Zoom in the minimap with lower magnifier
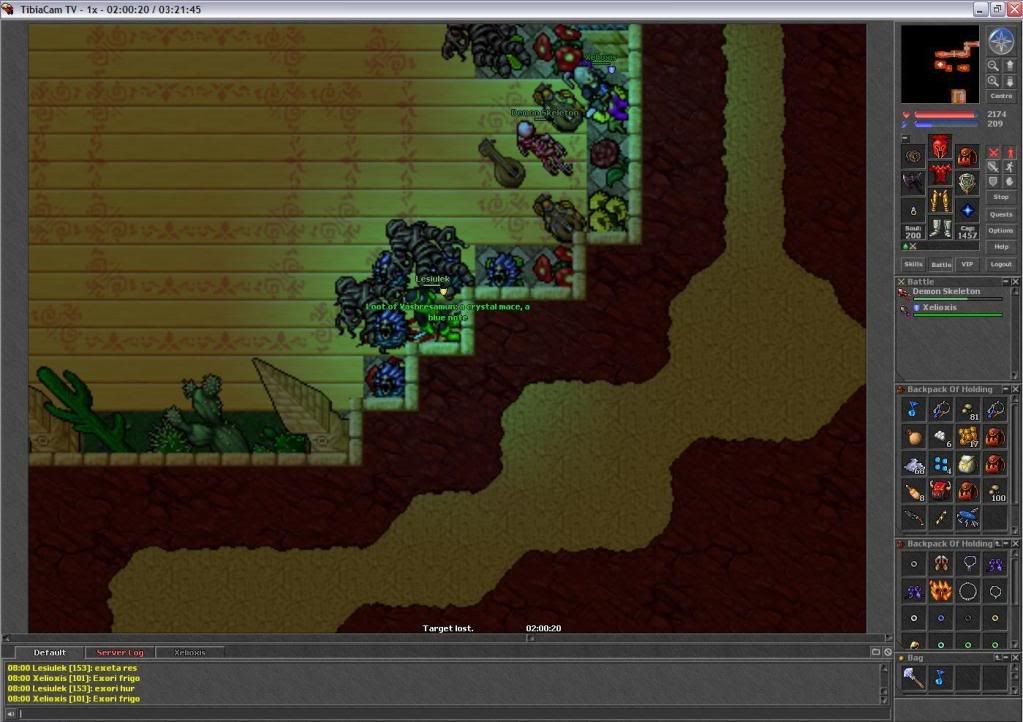This screenshot has width=1023, height=722. pos(993,81)
